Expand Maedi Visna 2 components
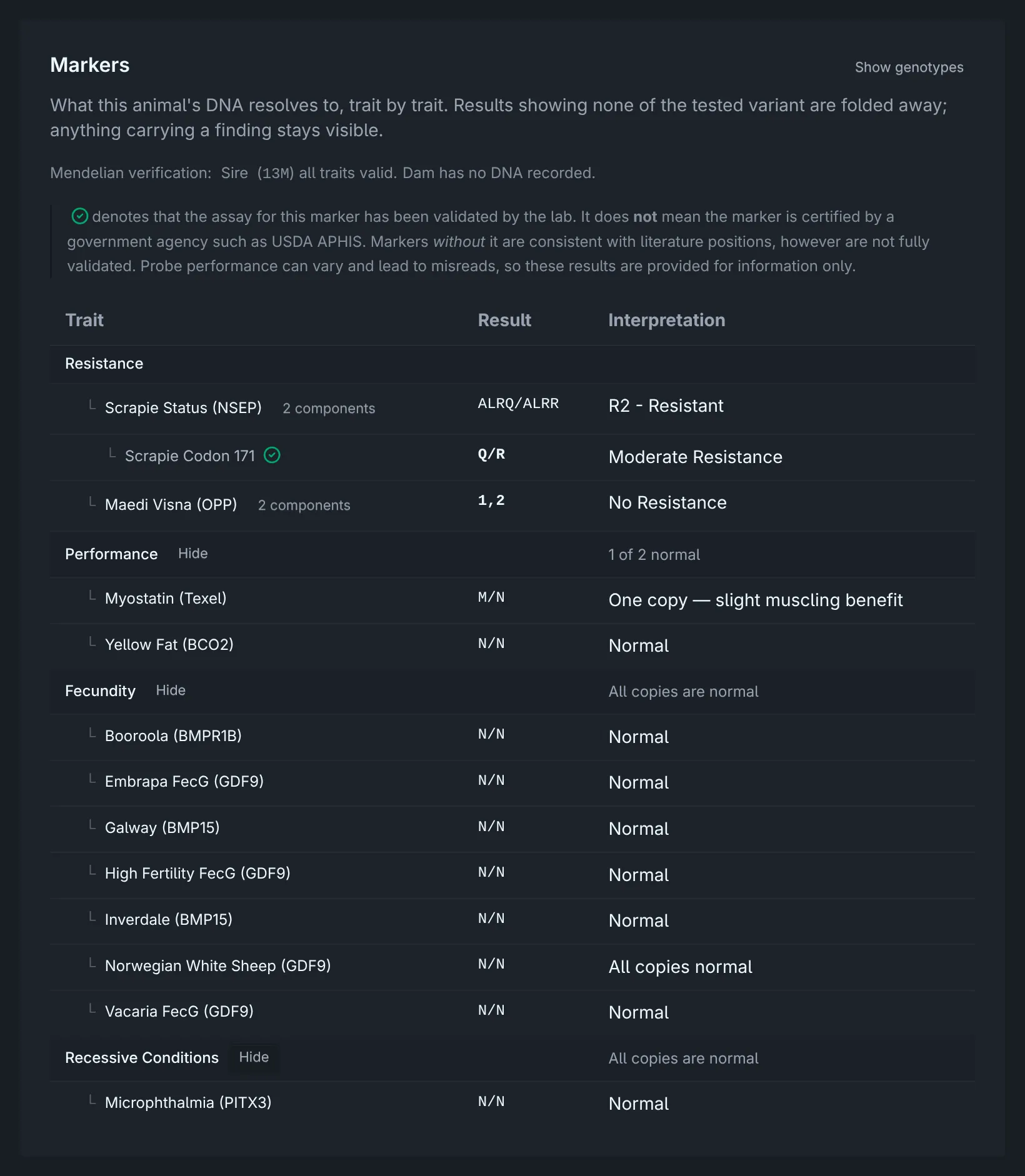Screen dimensions: 1025x1176 tap(304, 506)
